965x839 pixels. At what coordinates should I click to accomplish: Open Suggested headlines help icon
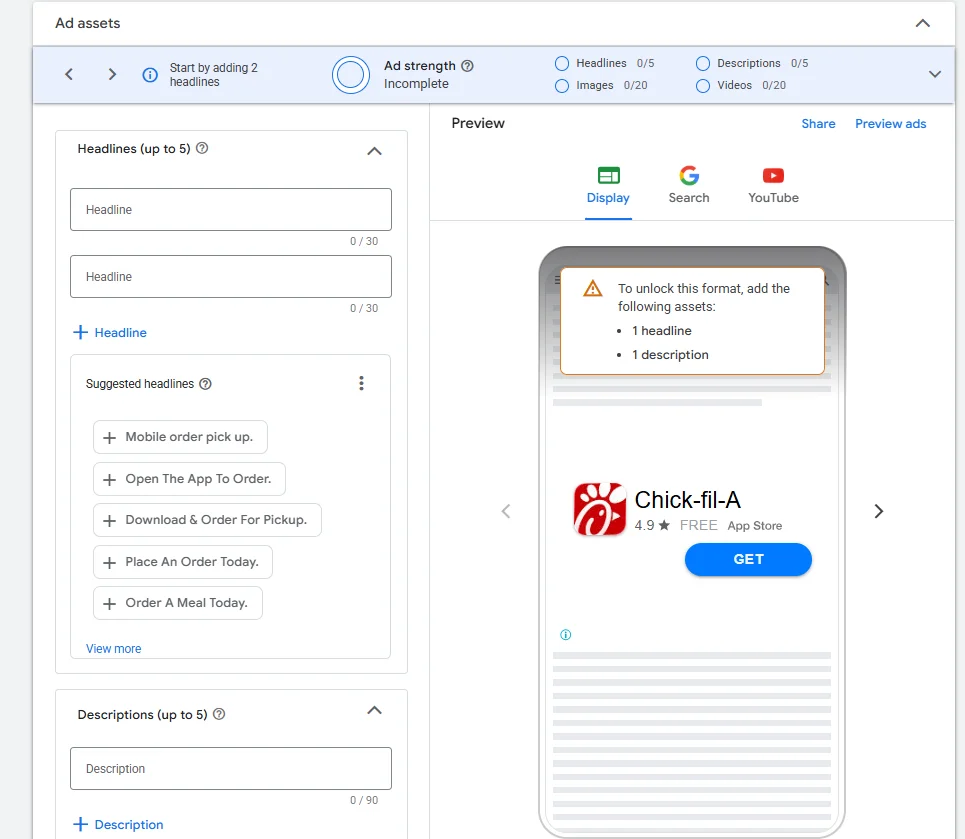coord(206,383)
